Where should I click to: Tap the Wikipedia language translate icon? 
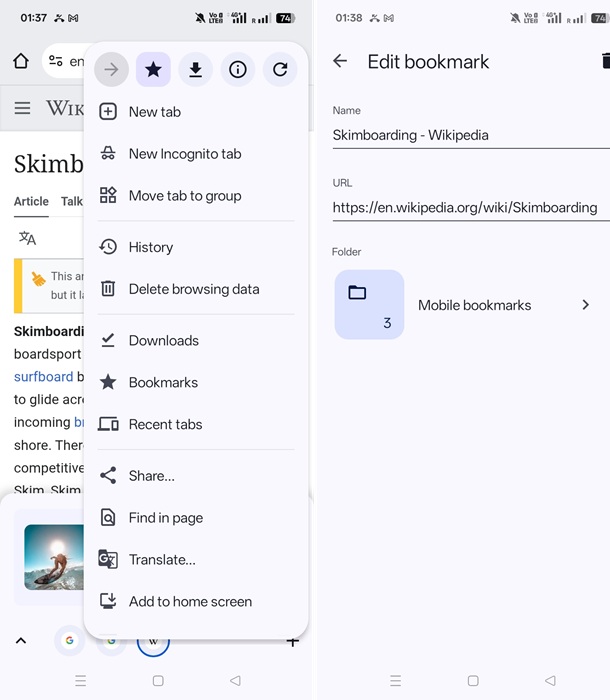coord(27,238)
